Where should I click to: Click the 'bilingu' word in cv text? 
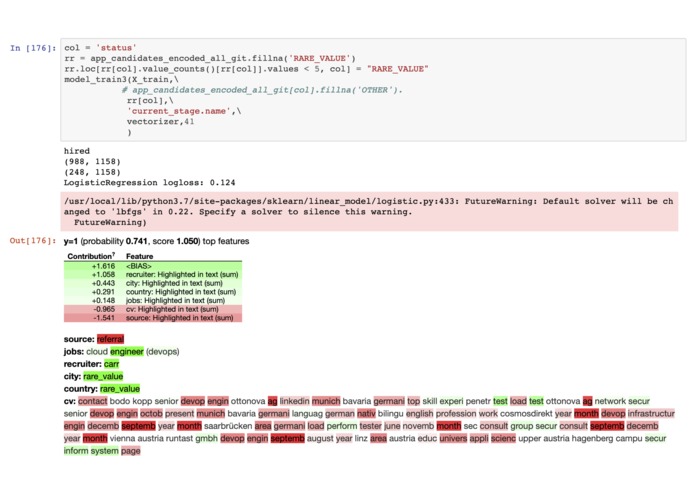390,413
